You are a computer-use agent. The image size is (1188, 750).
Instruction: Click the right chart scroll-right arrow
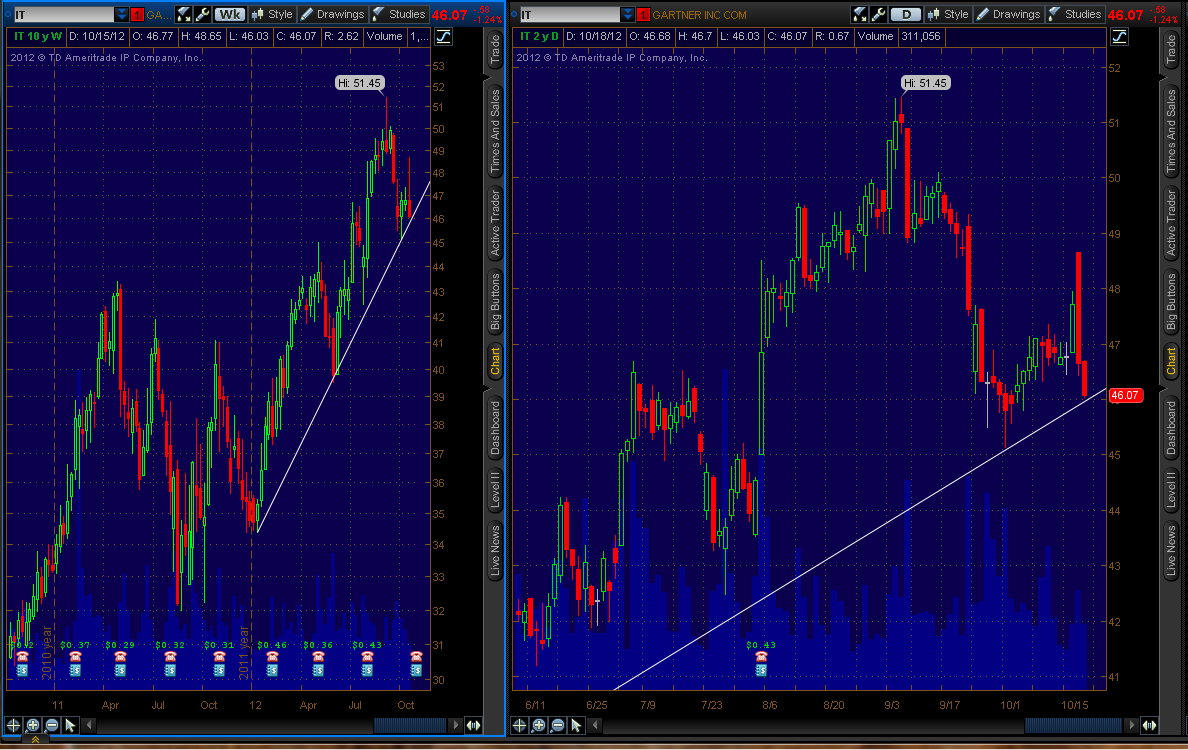click(1131, 725)
